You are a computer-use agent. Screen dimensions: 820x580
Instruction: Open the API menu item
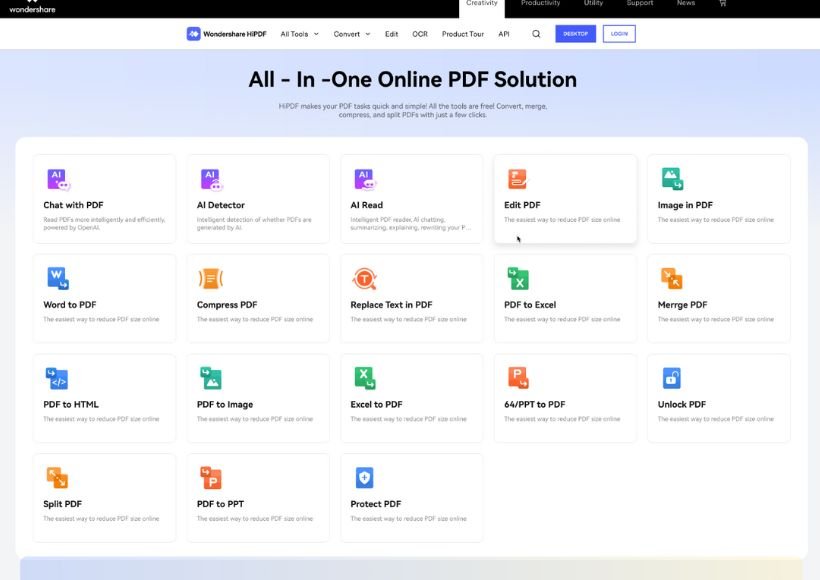pyautogui.click(x=504, y=34)
